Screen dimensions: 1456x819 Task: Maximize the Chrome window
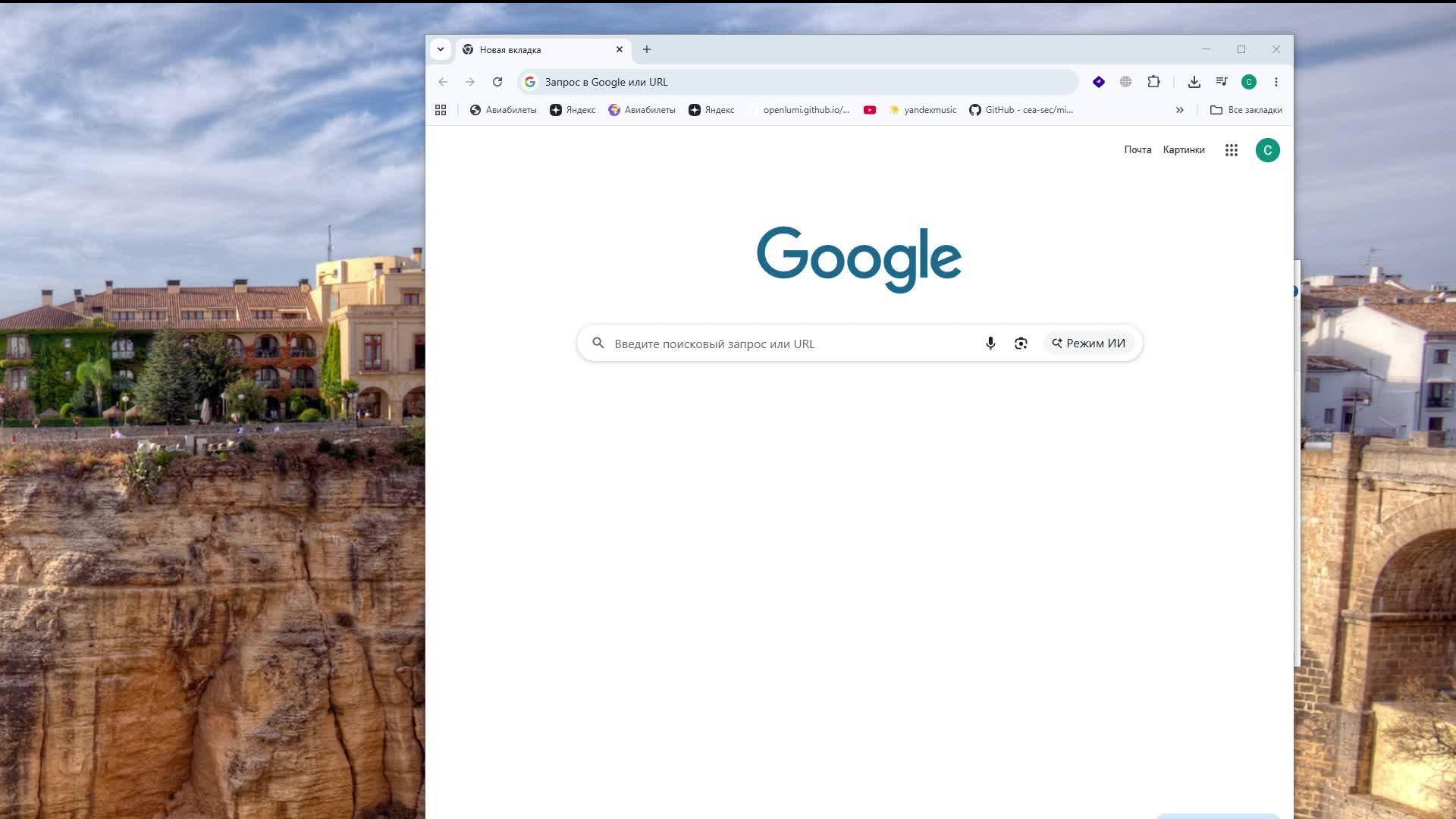(1241, 49)
